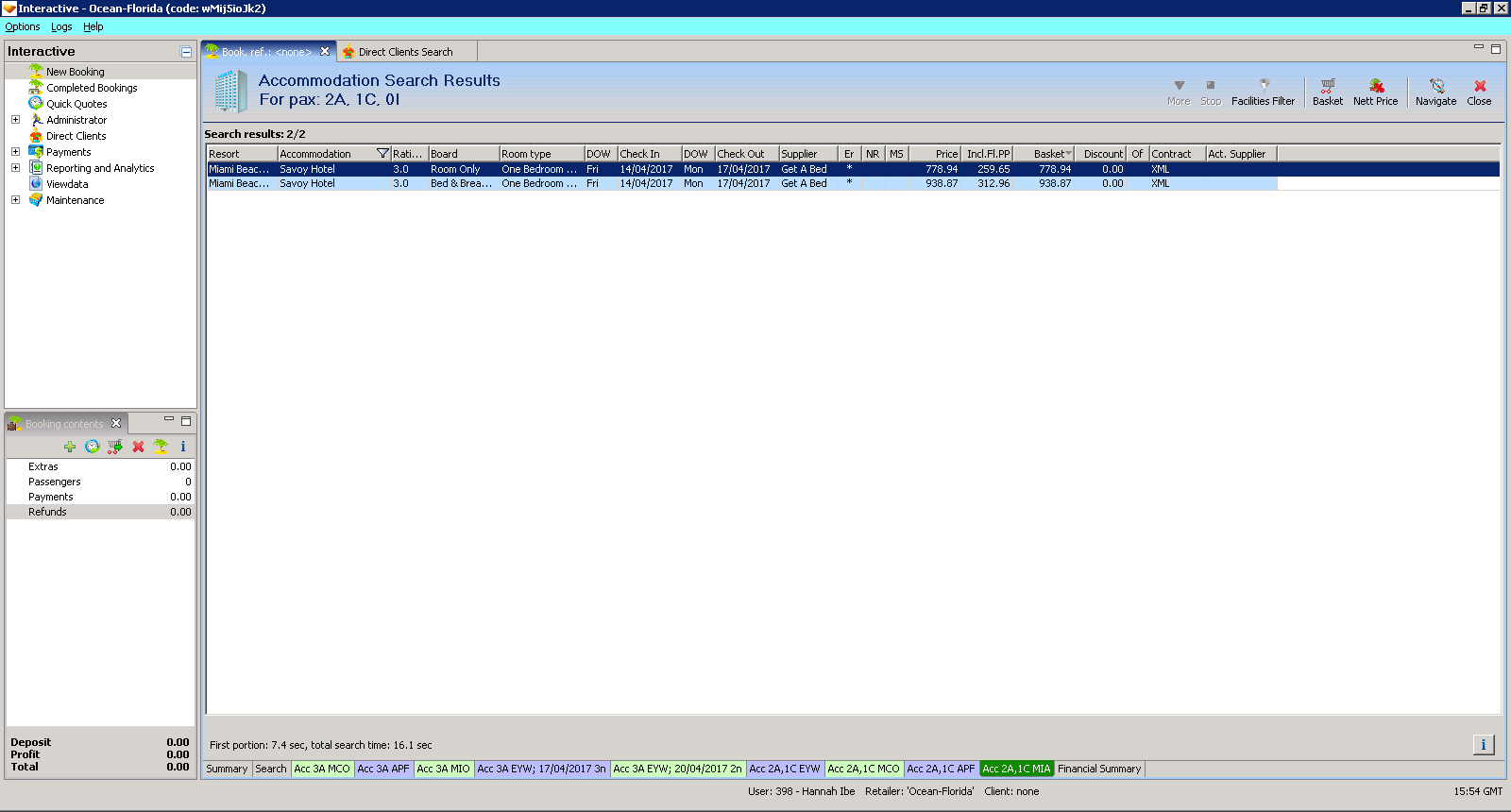Close the Booking contents tab
This screenshot has height=812, width=1511.
pyautogui.click(x=116, y=424)
